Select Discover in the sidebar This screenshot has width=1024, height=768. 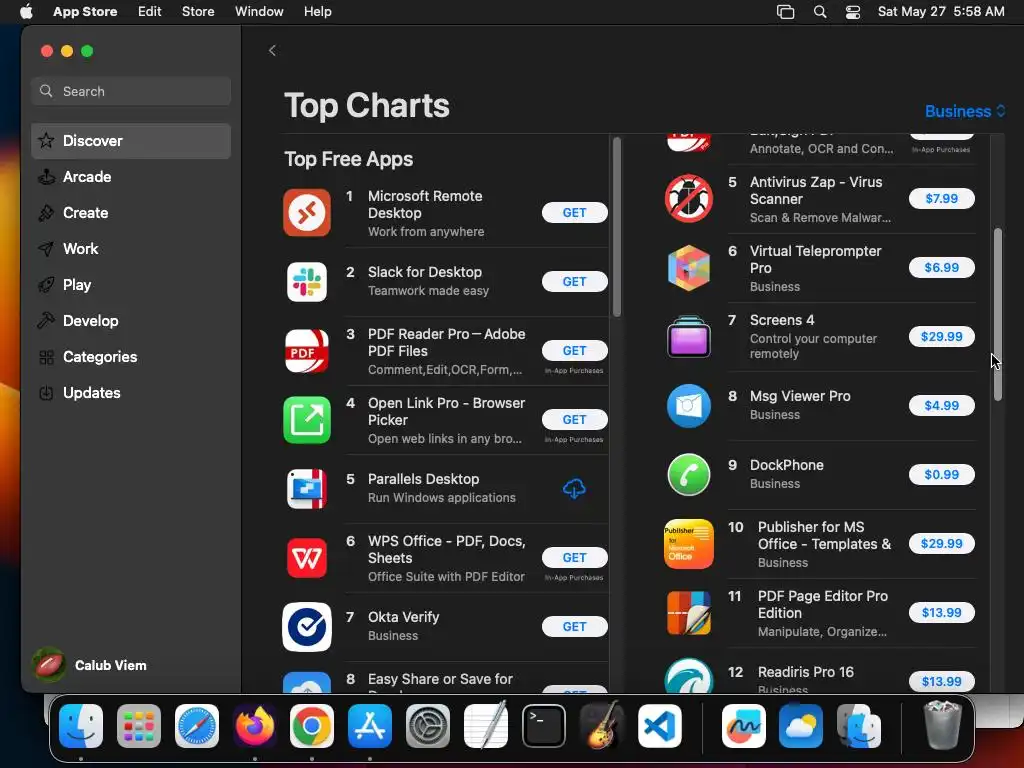(x=131, y=141)
